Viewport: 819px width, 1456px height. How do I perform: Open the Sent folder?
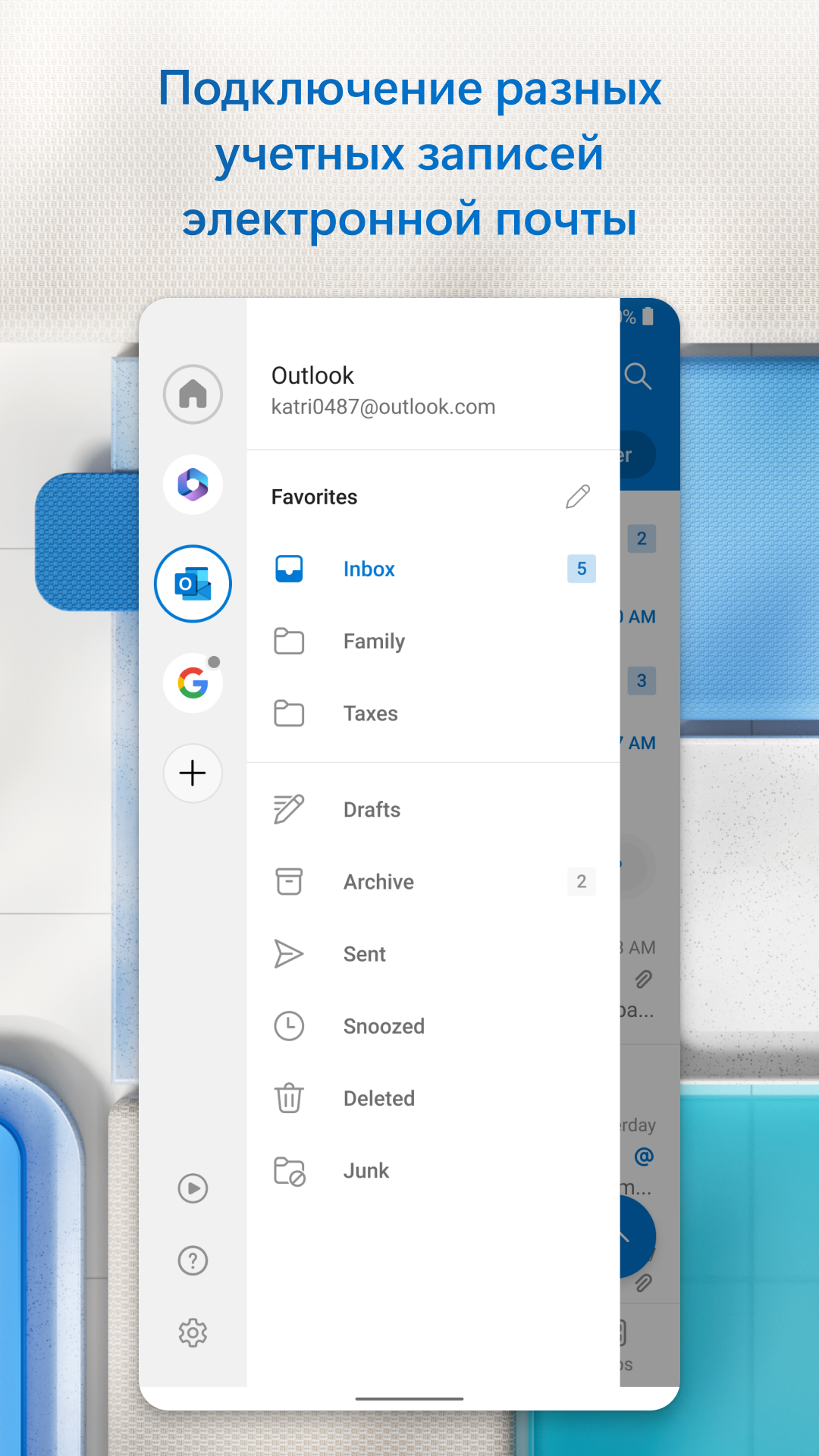434,954
